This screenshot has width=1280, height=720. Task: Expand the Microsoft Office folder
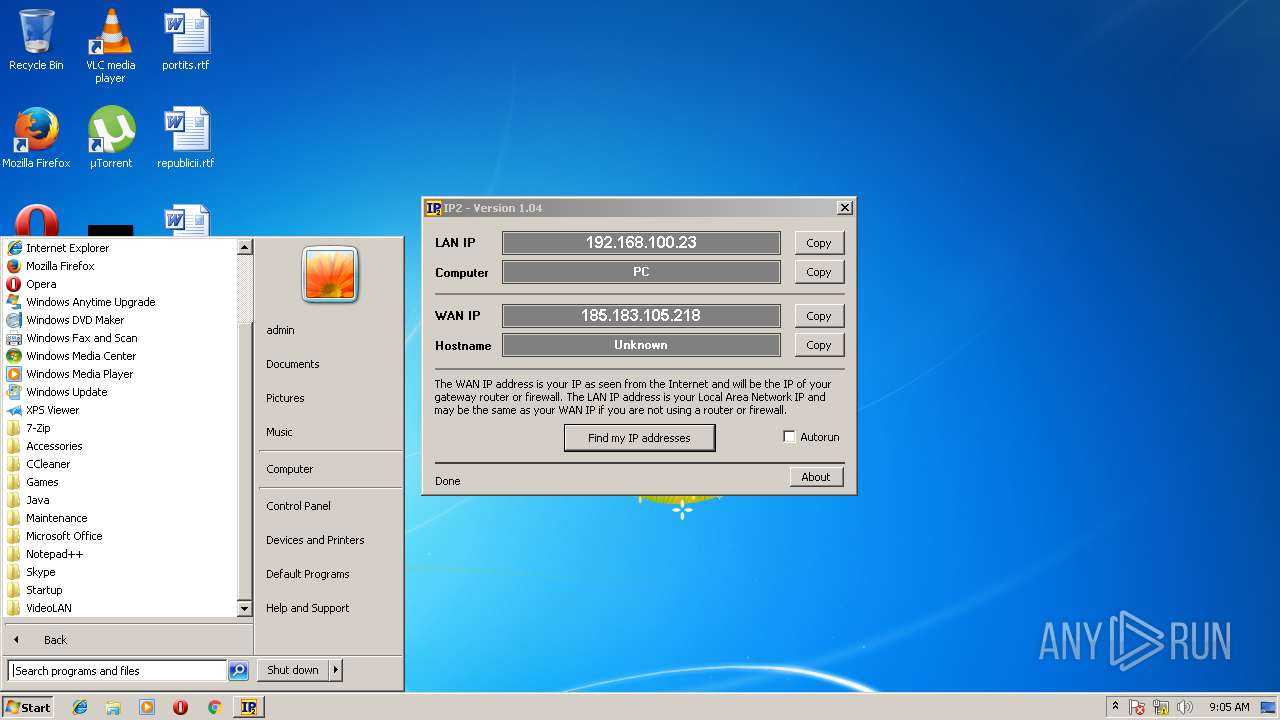coord(64,536)
